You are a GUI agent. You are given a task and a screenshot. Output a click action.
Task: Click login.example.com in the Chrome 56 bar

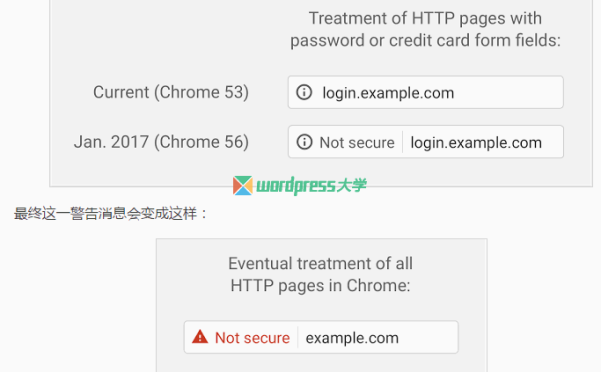(x=476, y=143)
